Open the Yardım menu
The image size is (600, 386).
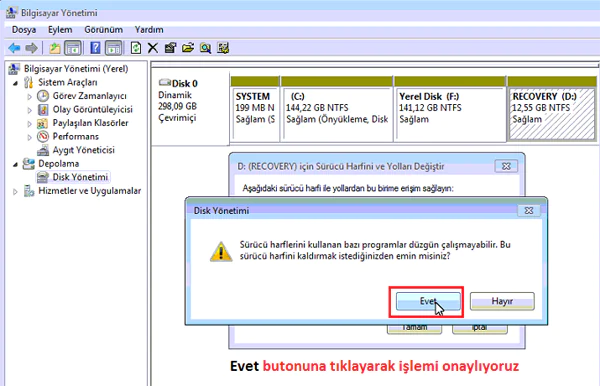point(149,30)
